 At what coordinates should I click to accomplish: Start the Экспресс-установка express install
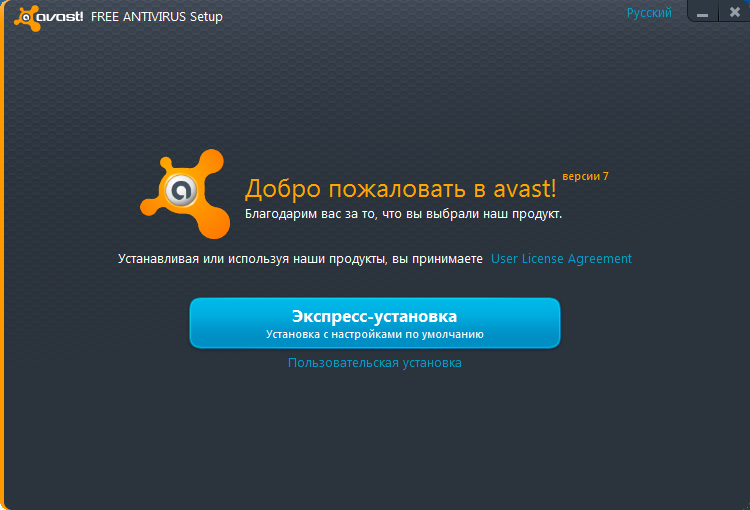pos(375,323)
